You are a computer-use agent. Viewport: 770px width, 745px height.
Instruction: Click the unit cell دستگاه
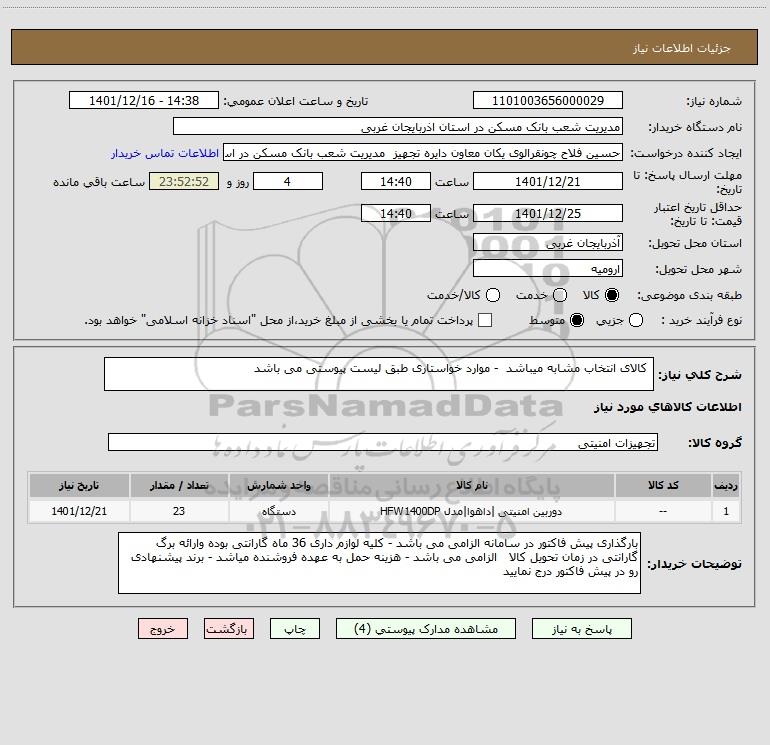click(278, 511)
